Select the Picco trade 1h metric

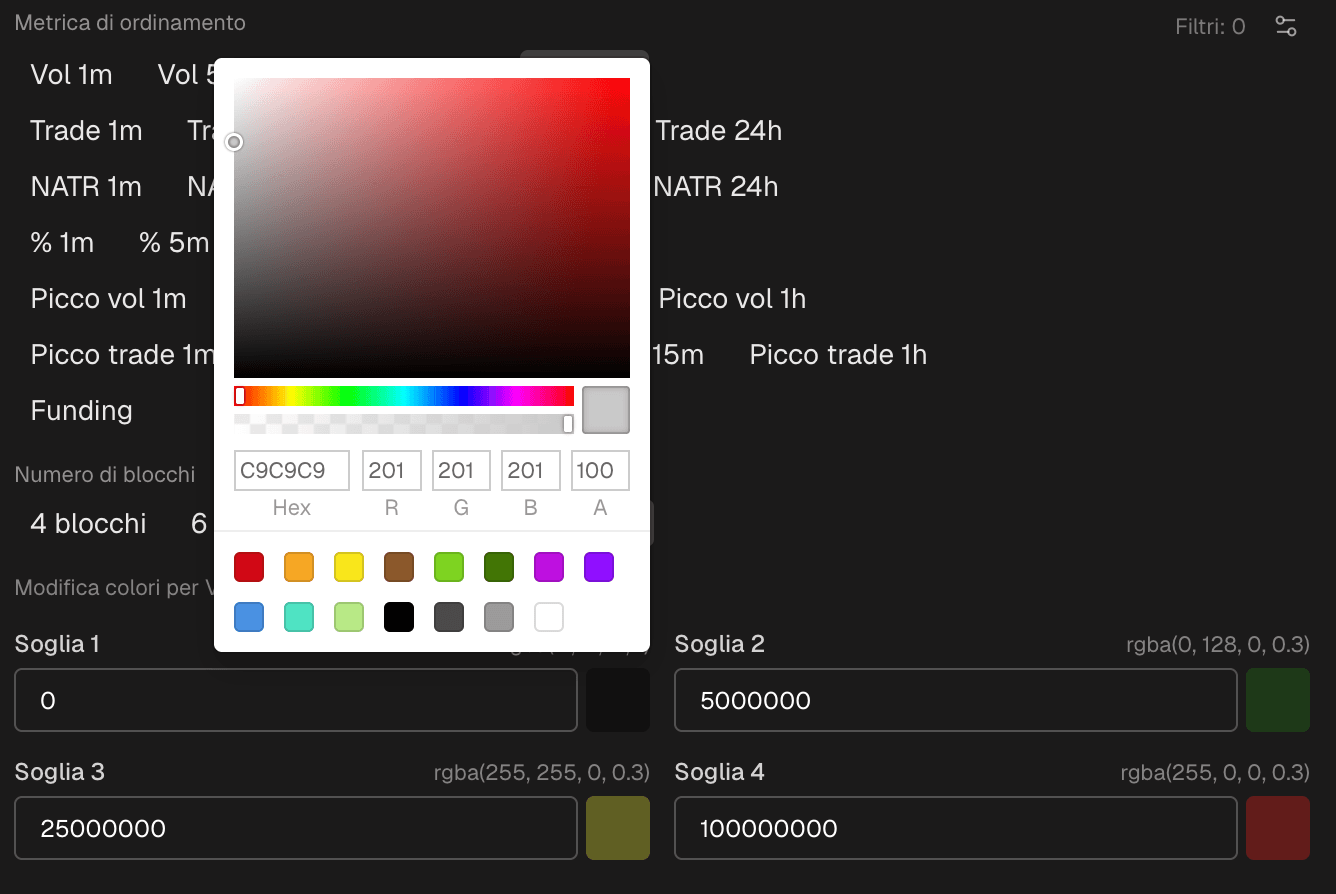pos(838,355)
